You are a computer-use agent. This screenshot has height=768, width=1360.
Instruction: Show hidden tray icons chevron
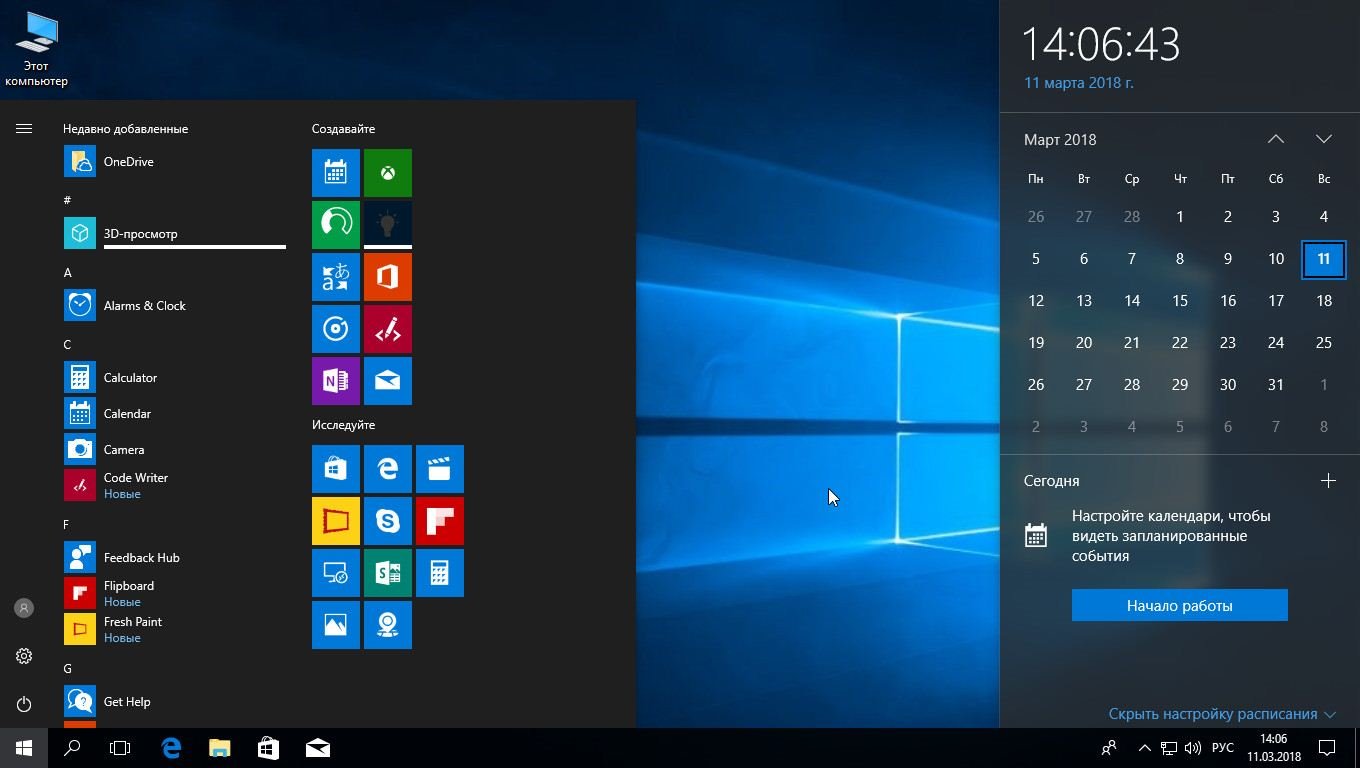[1144, 748]
